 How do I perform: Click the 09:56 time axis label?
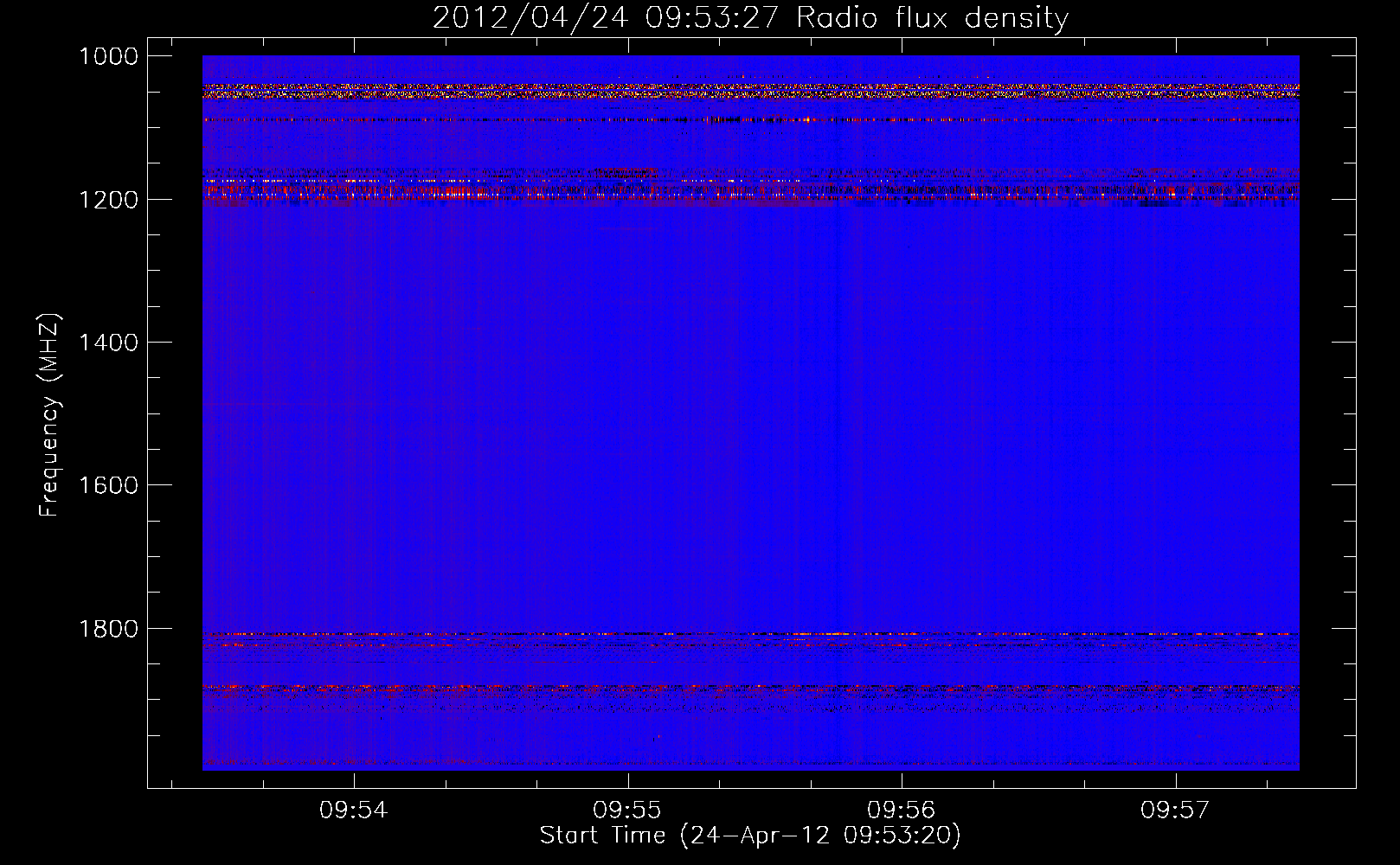902,811
